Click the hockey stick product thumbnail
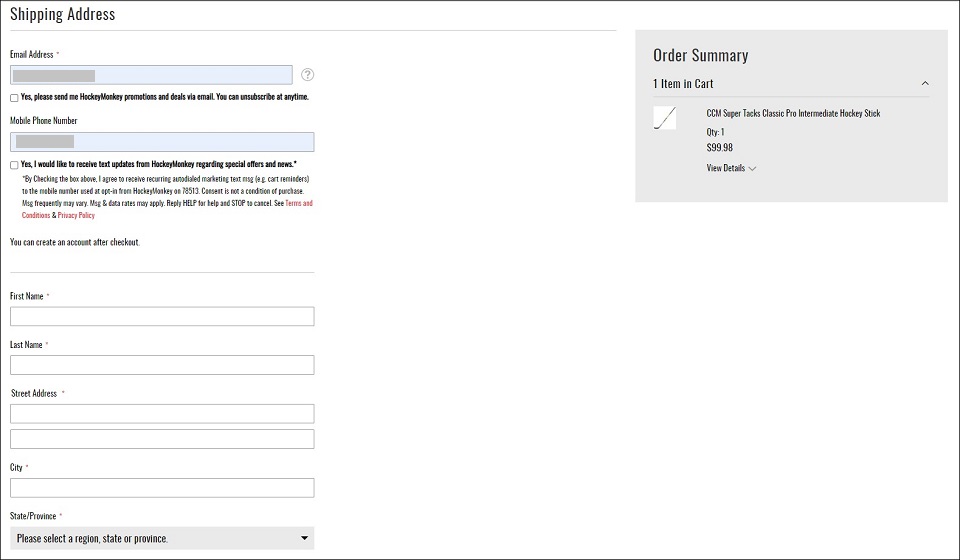Viewport: 960px width, 560px height. tap(664, 118)
